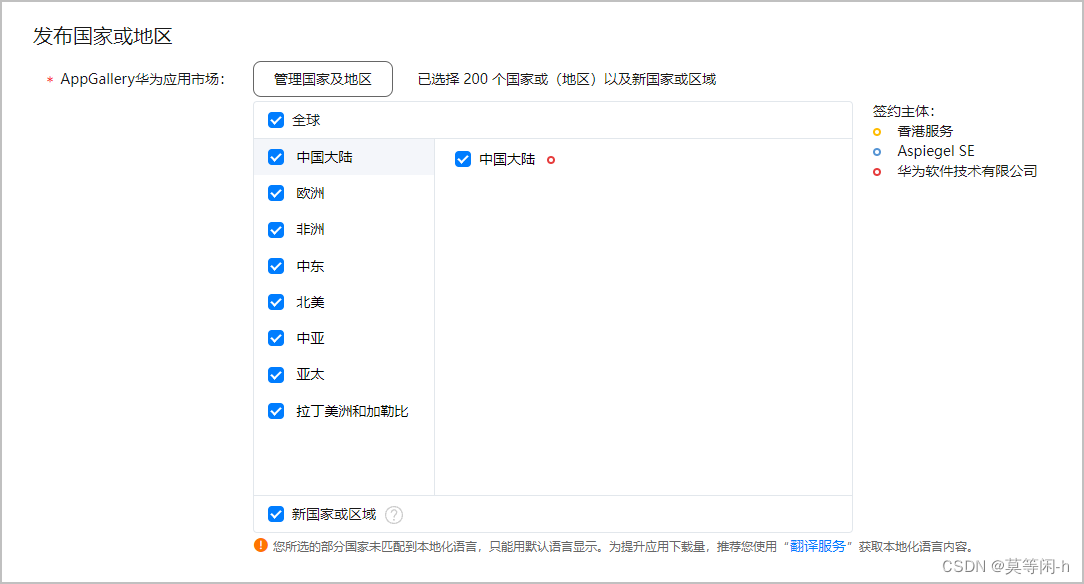Click the Aspiegel SE legend text
Viewport: 1084px width, 584px height.
click(x=936, y=151)
